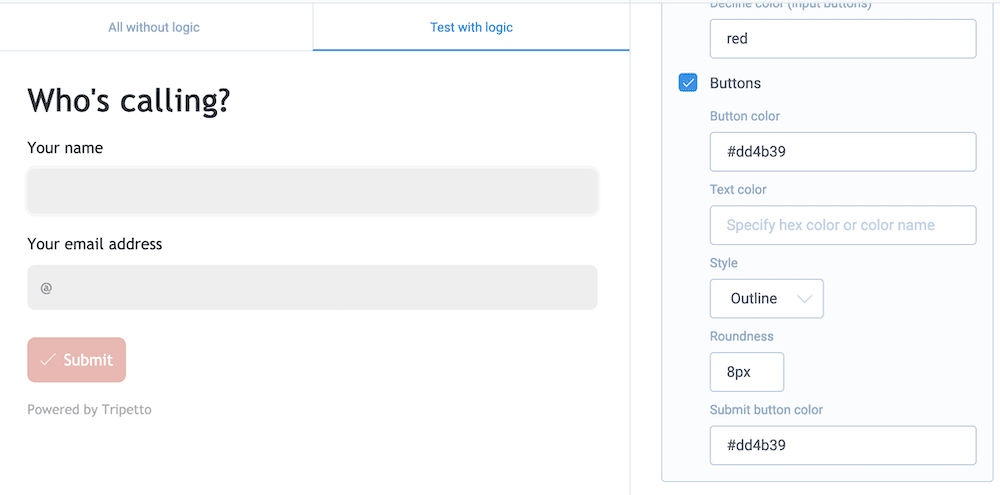
Task: Open the Style dropdown set to Outline
Action: 767,299
